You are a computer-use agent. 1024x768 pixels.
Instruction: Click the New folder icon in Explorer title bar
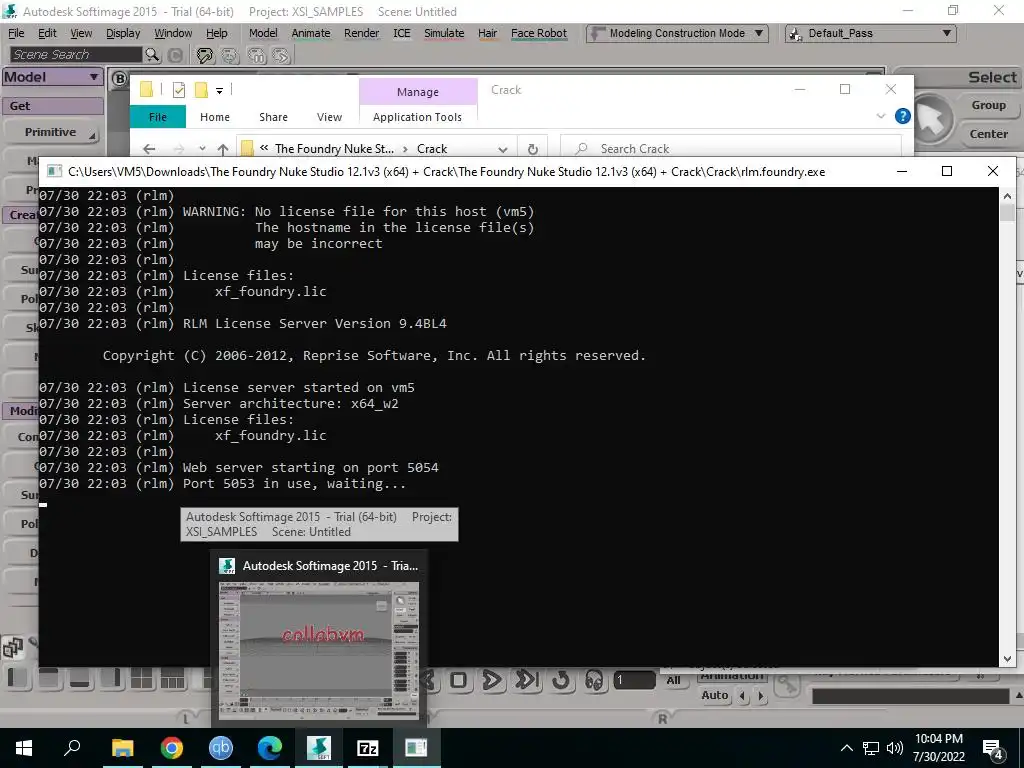pyautogui.click(x=201, y=90)
